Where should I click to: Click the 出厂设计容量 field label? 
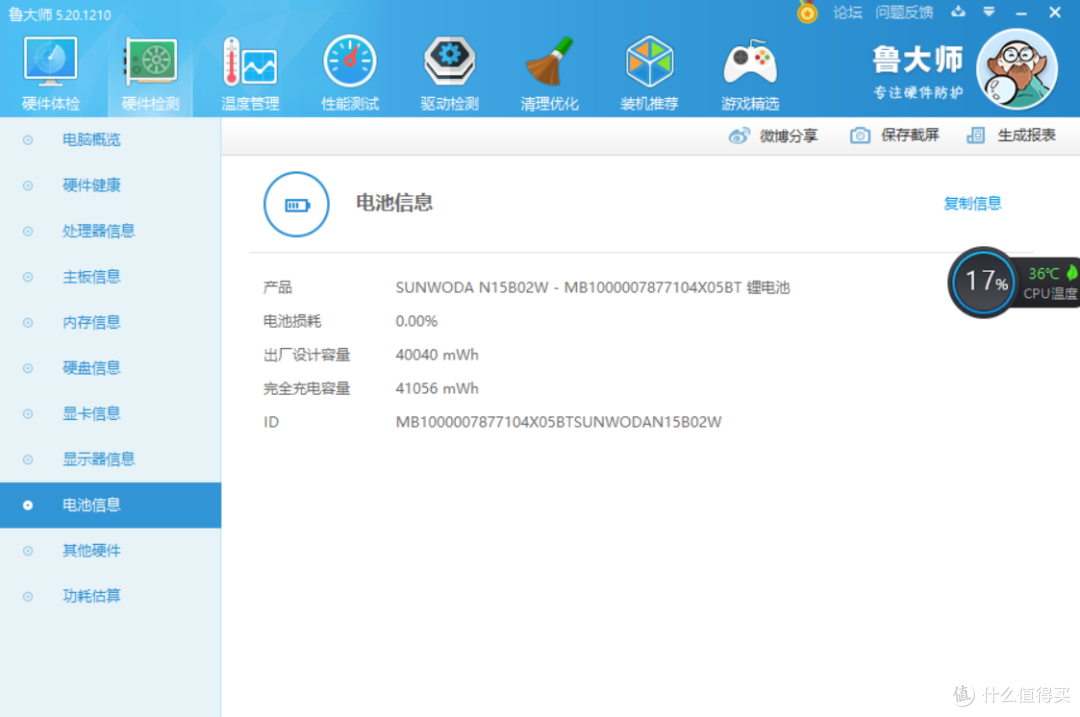[x=307, y=355]
